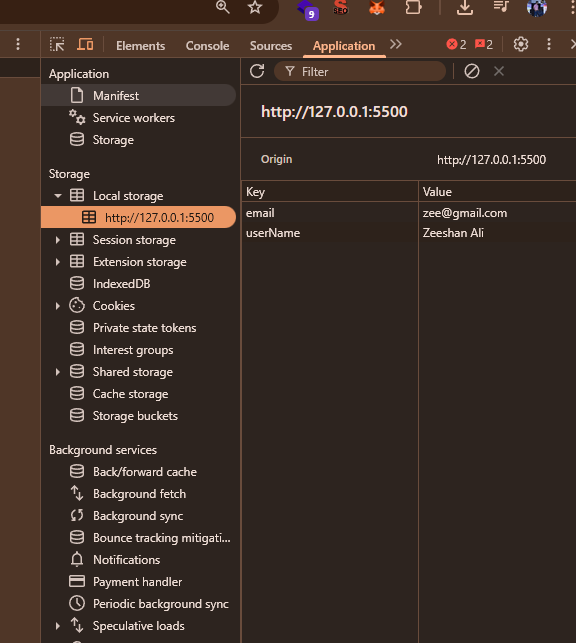The width and height of the screenshot is (576, 643).
Task: Open Private state tokens
Action: (139, 328)
